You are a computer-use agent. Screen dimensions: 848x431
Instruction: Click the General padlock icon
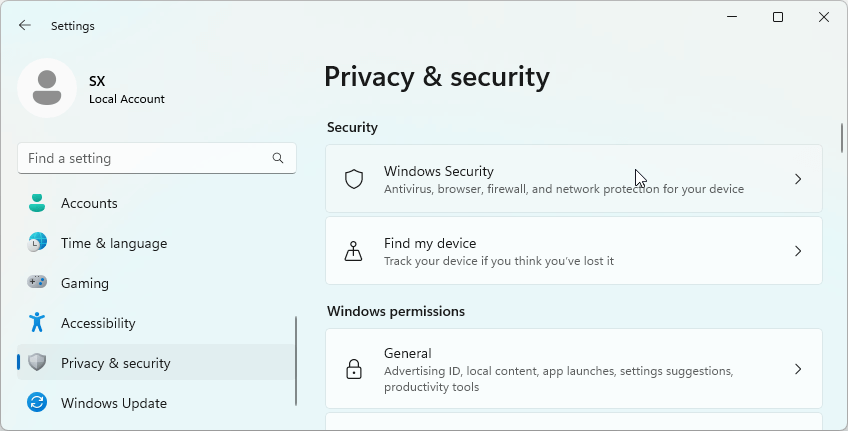354,369
